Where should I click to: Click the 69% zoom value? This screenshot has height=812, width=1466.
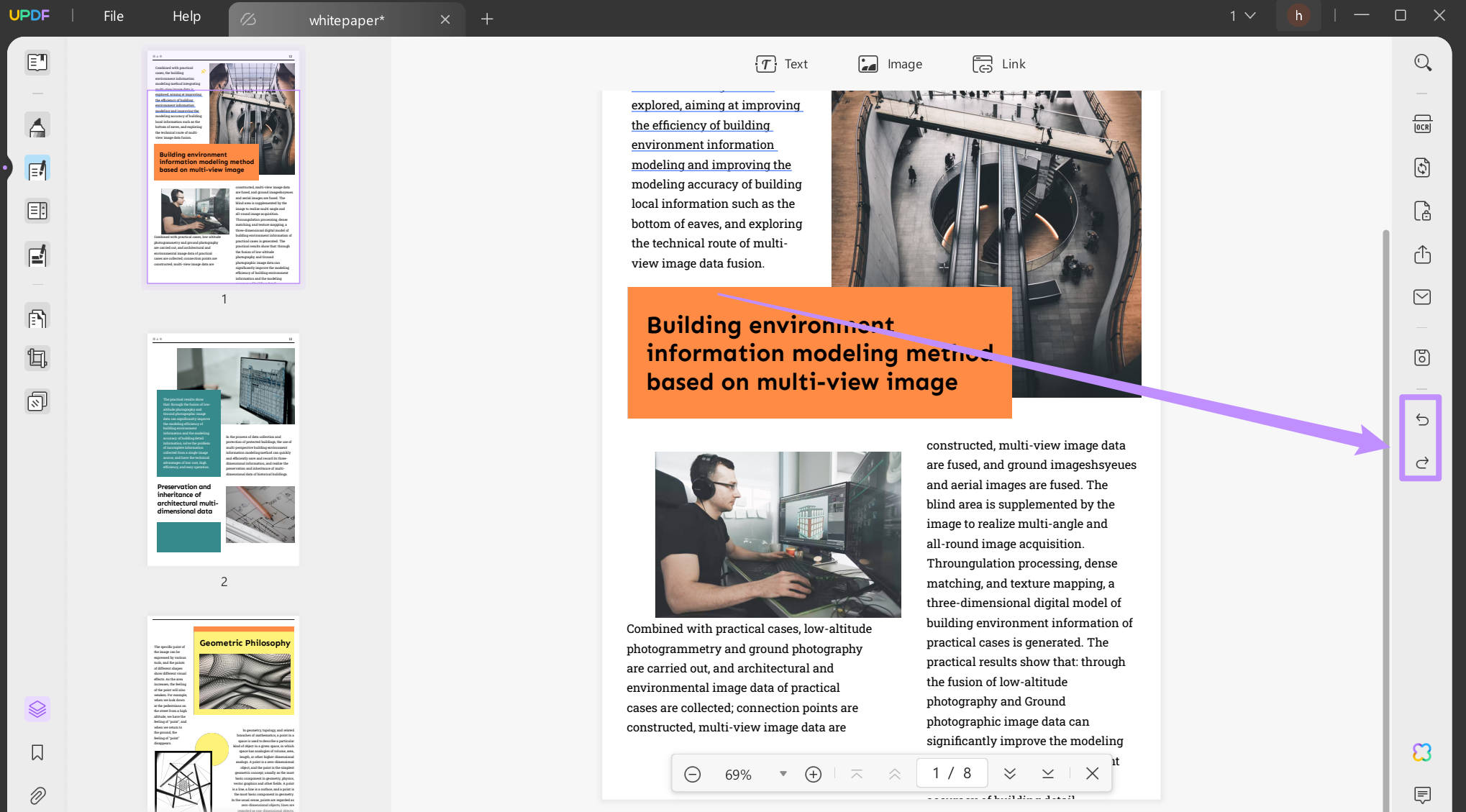click(x=738, y=775)
